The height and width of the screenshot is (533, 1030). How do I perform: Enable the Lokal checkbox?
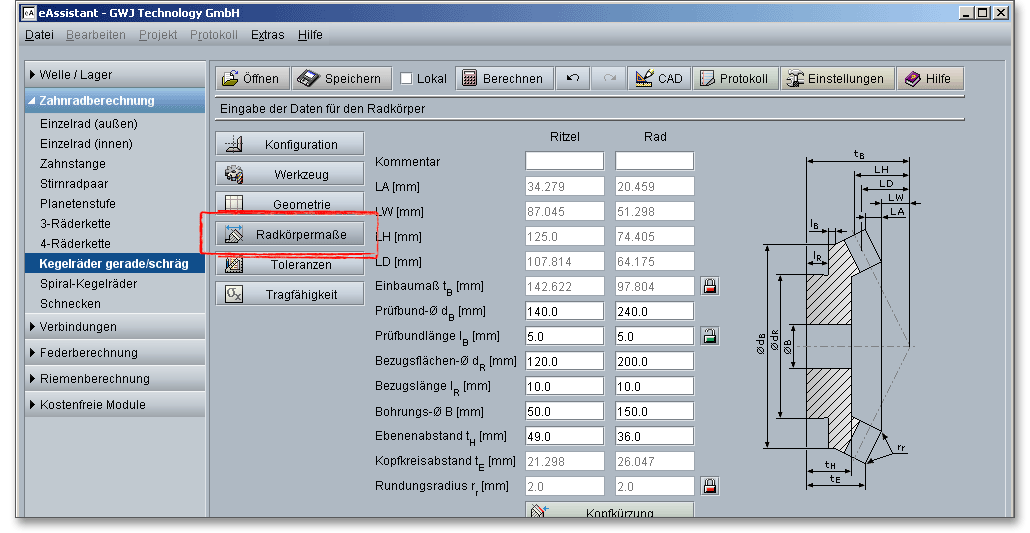[406, 79]
